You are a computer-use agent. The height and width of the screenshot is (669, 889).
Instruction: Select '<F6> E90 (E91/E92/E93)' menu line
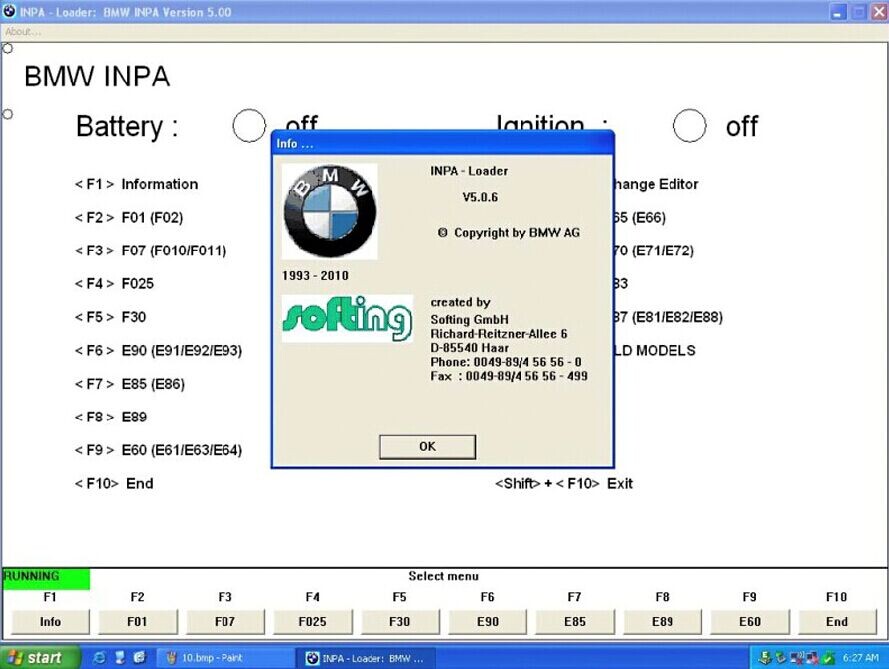click(x=158, y=350)
